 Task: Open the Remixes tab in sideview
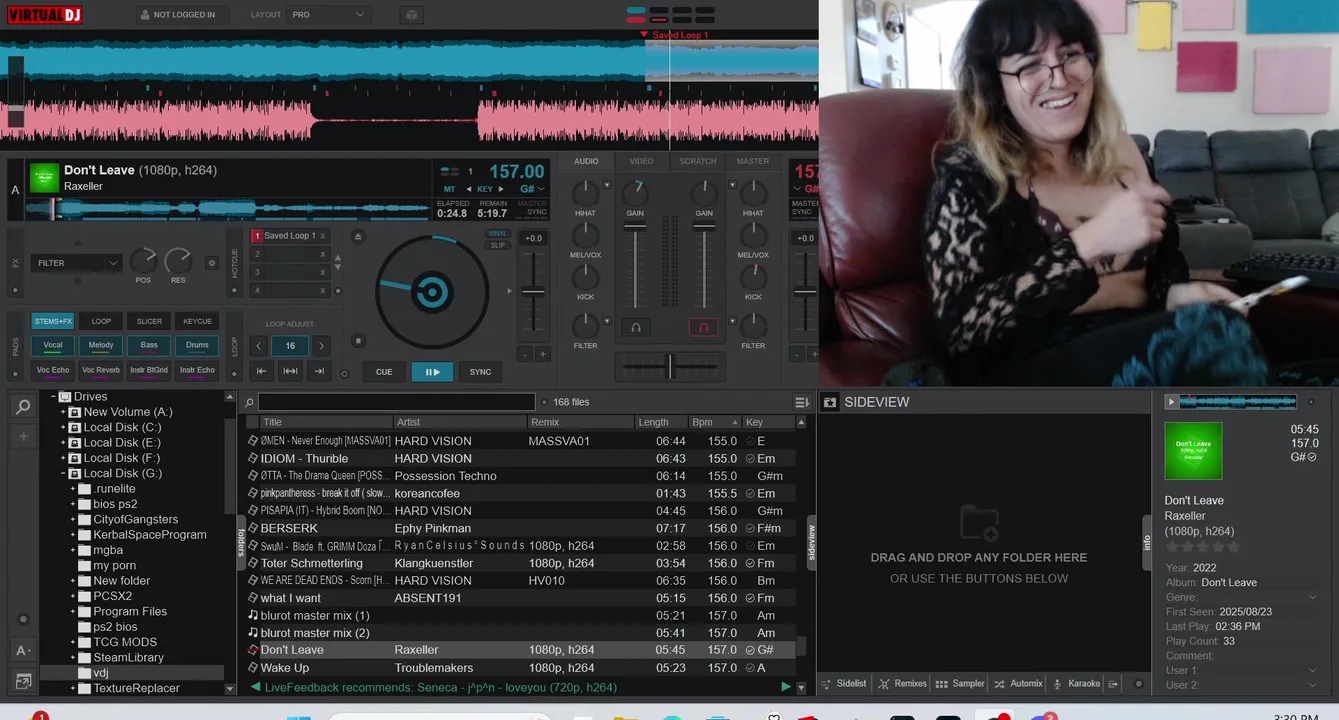903,684
